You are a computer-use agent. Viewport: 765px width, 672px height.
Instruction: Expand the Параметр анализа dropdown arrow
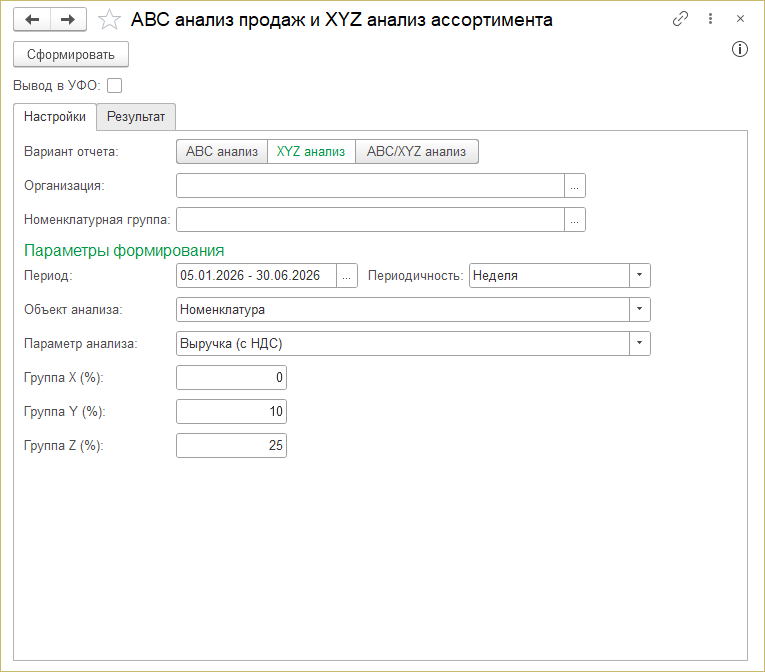pos(640,344)
